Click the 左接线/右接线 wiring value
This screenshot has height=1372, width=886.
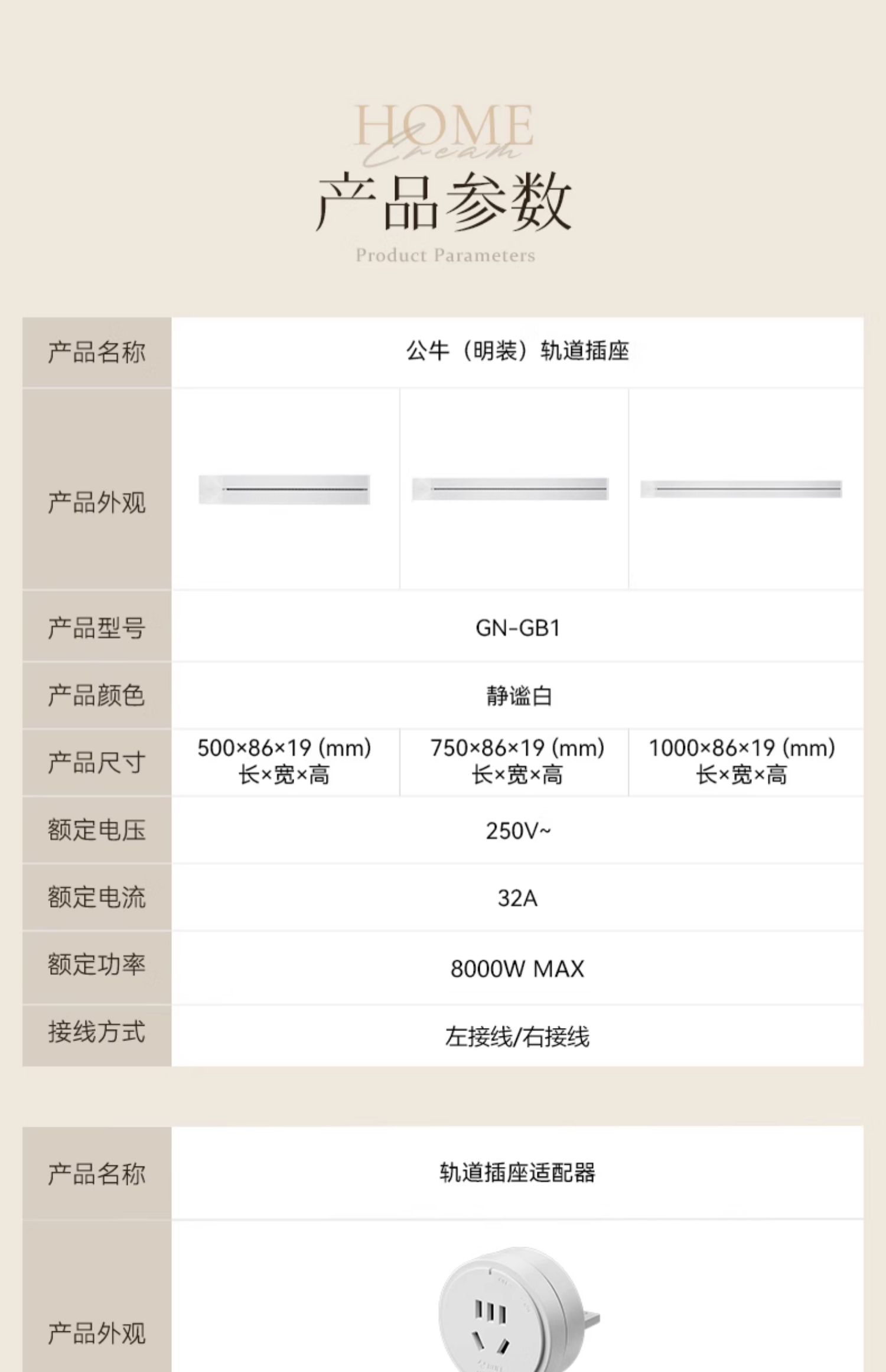517,1036
